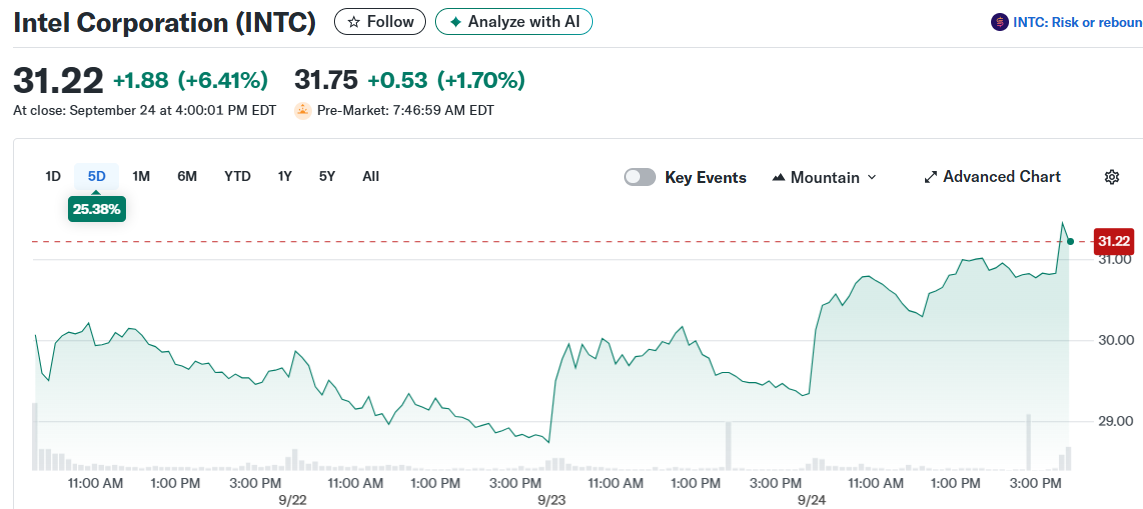Image resolution: width=1143 pixels, height=509 pixels.
Task: Click the +0.53 pre-market change
Action: (397, 80)
